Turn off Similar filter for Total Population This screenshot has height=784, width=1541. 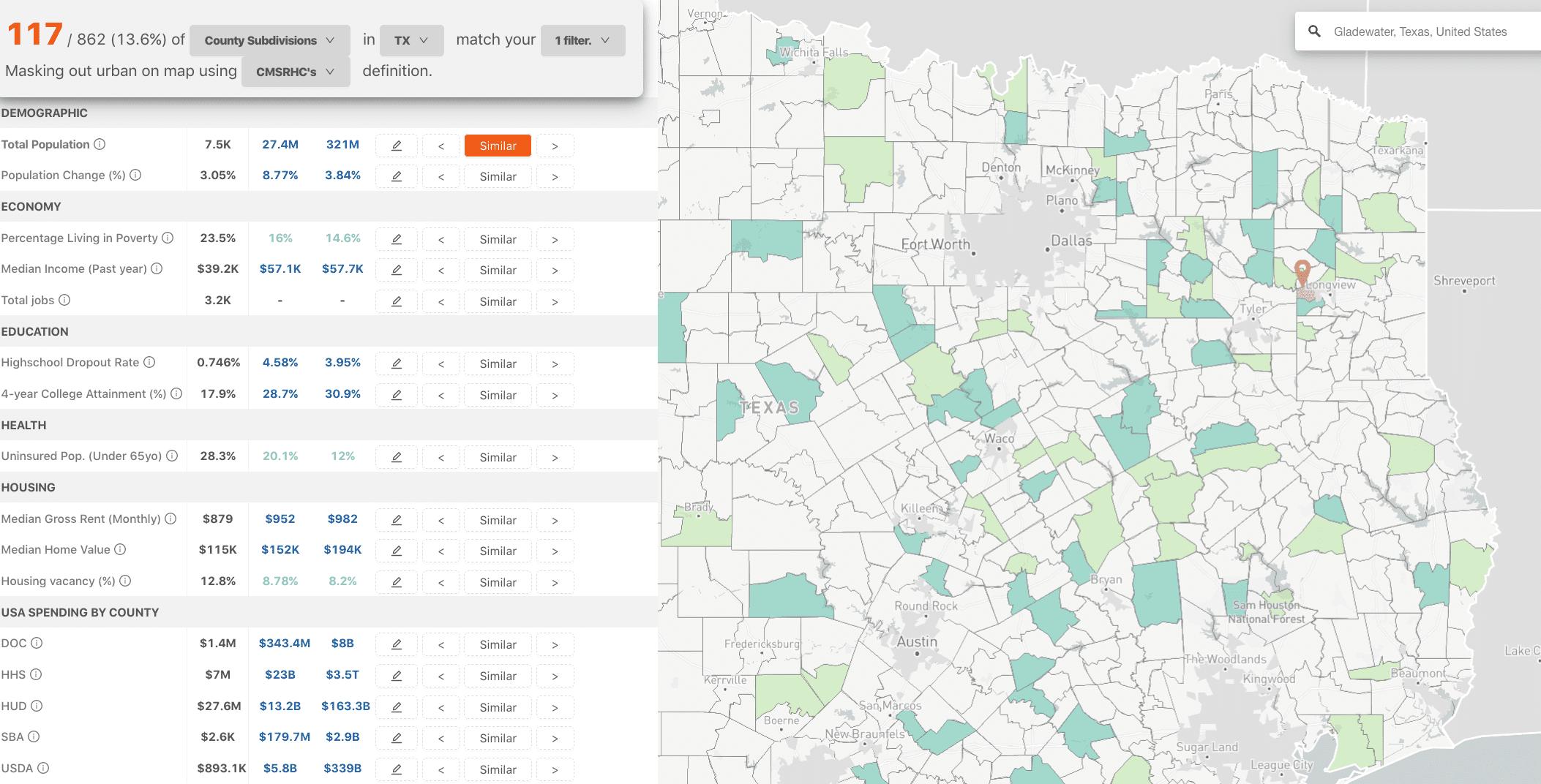pyautogui.click(x=498, y=146)
